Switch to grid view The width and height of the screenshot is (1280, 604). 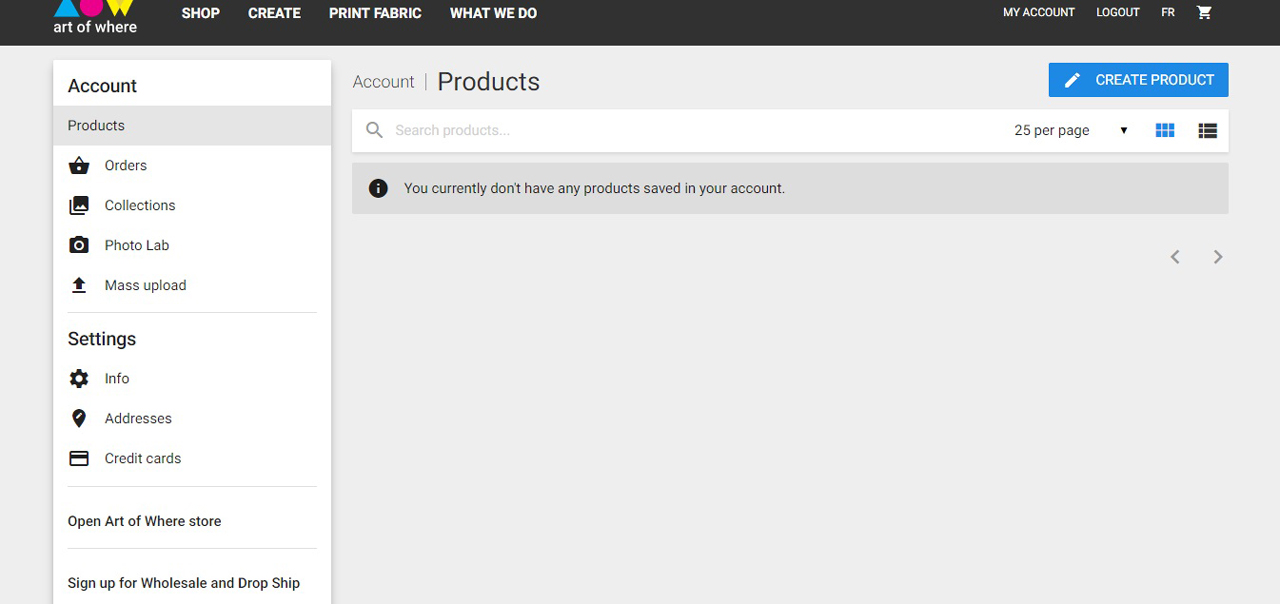(x=1165, y=130)
